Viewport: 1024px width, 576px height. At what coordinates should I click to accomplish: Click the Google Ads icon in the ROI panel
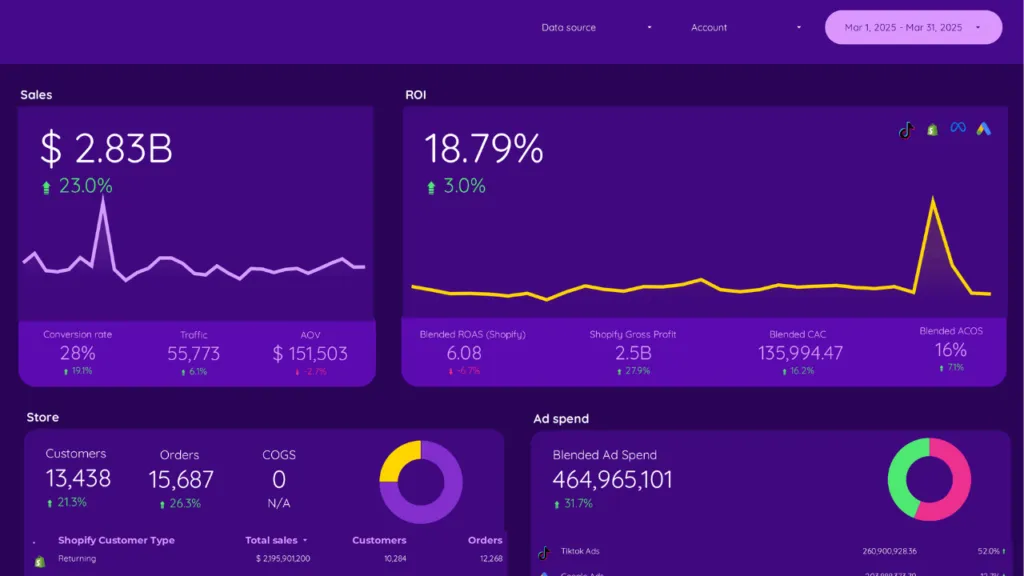[x=983, y=128]
